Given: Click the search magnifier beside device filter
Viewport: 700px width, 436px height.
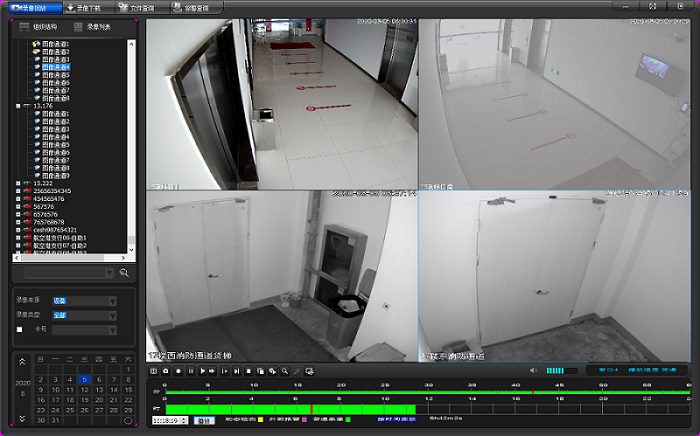Looking at the screenshot, I should pyautogui.click(x=124, y=272).
